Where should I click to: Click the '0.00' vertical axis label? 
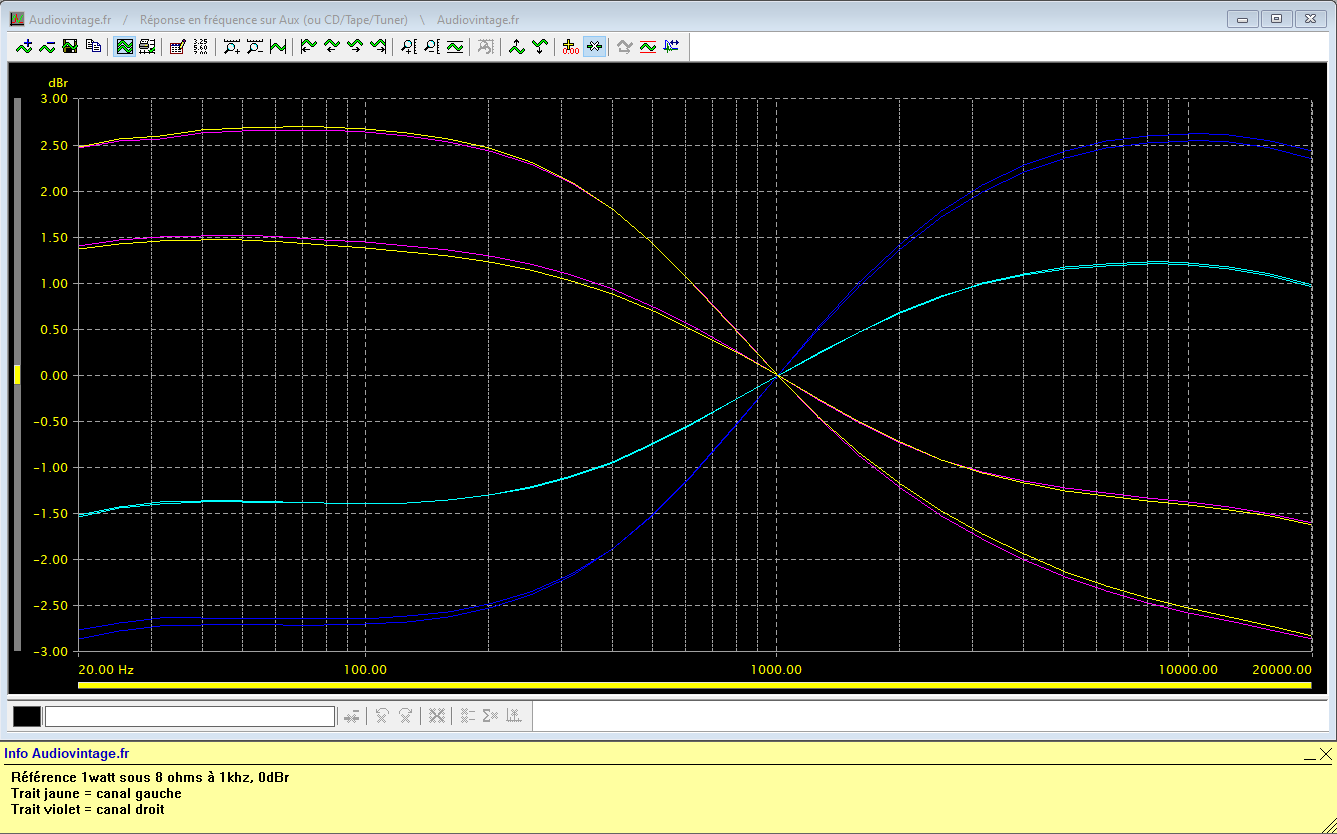coord(54,375)
